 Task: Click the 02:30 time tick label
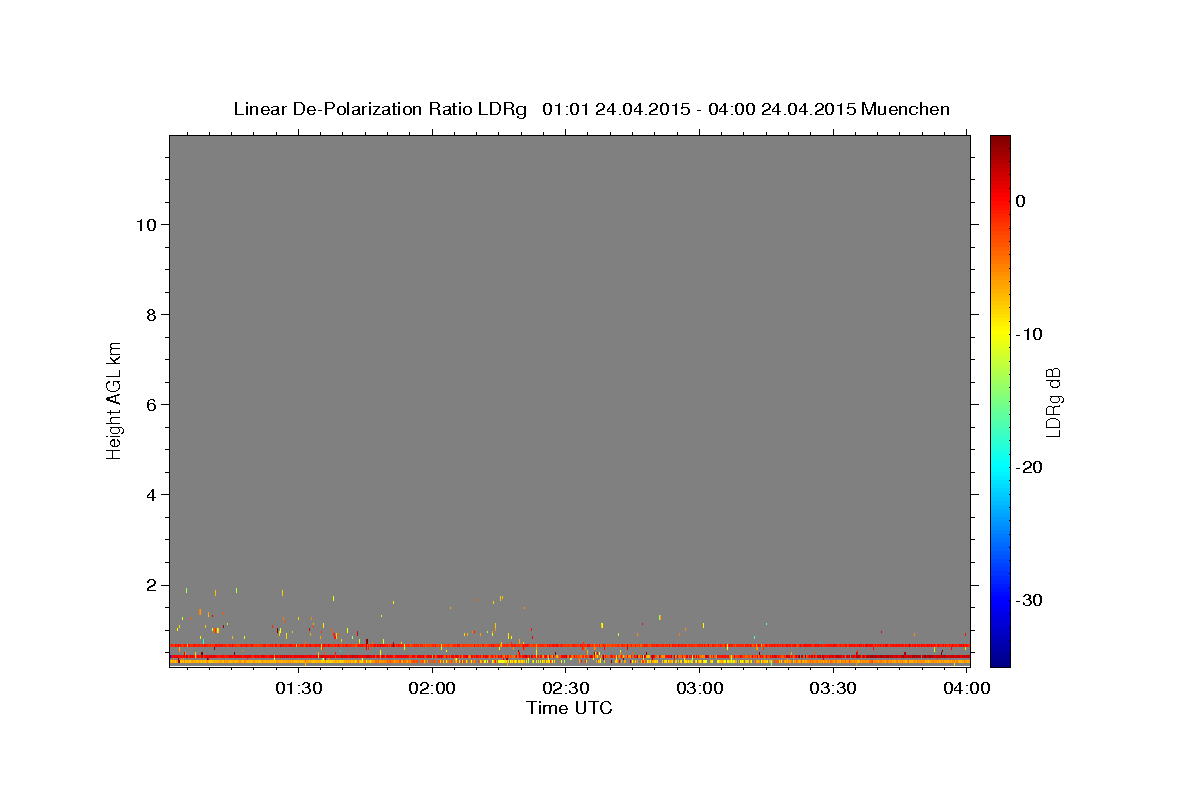(566, 688)
